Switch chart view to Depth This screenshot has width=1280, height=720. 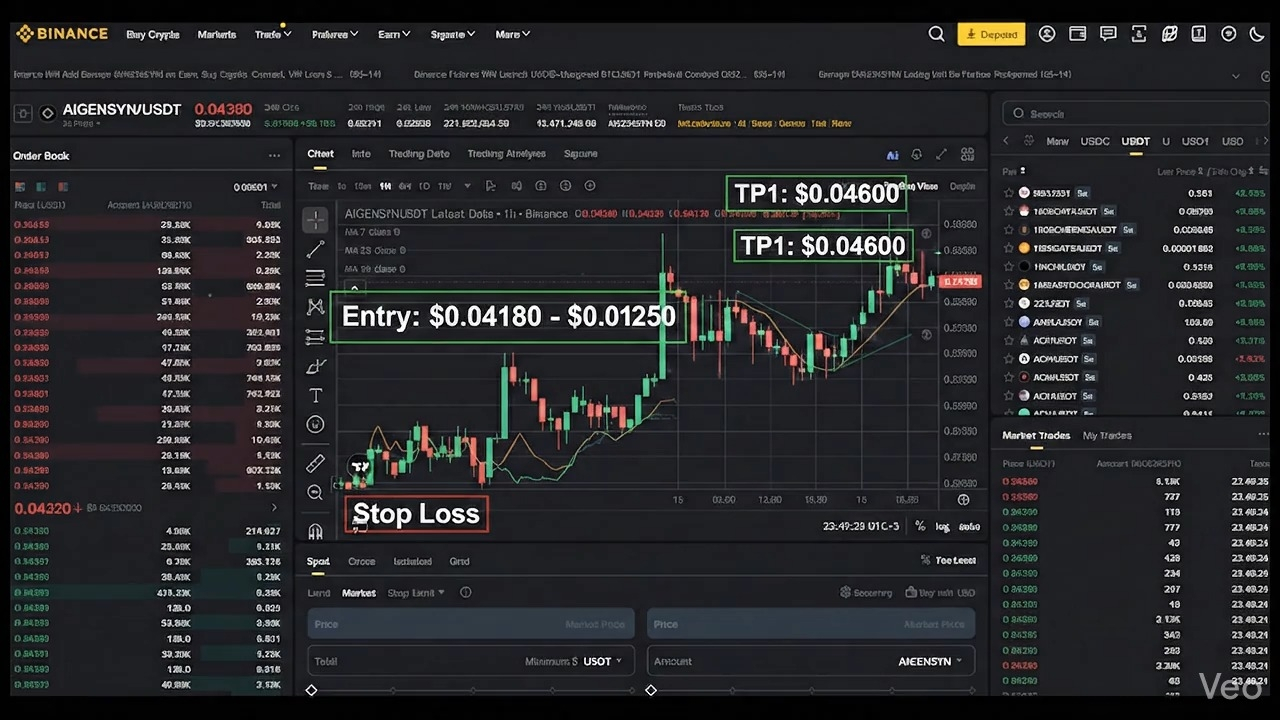pos(962,186)
